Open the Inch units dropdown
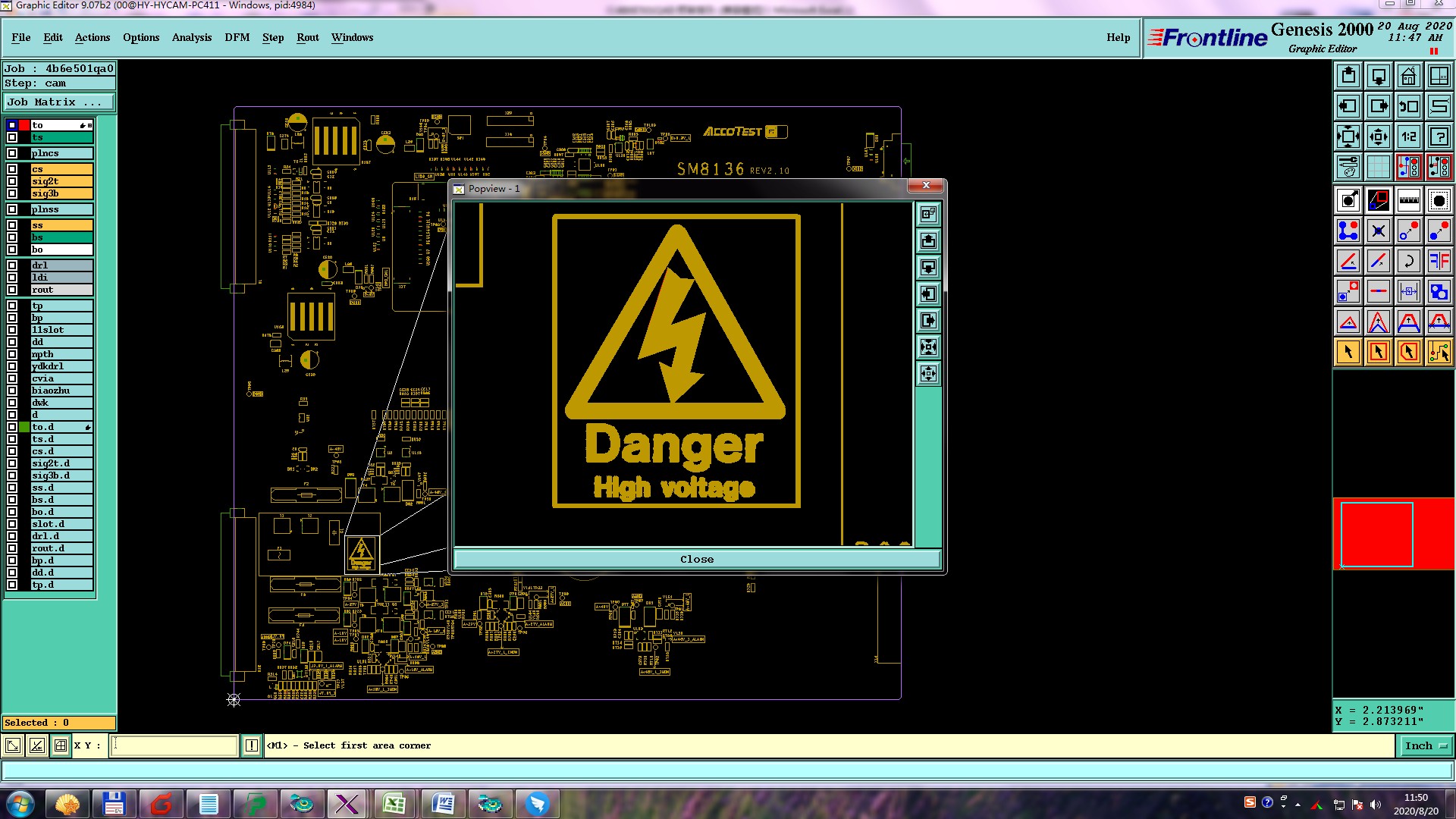 pyautogui.click(x=1425, y=746)
